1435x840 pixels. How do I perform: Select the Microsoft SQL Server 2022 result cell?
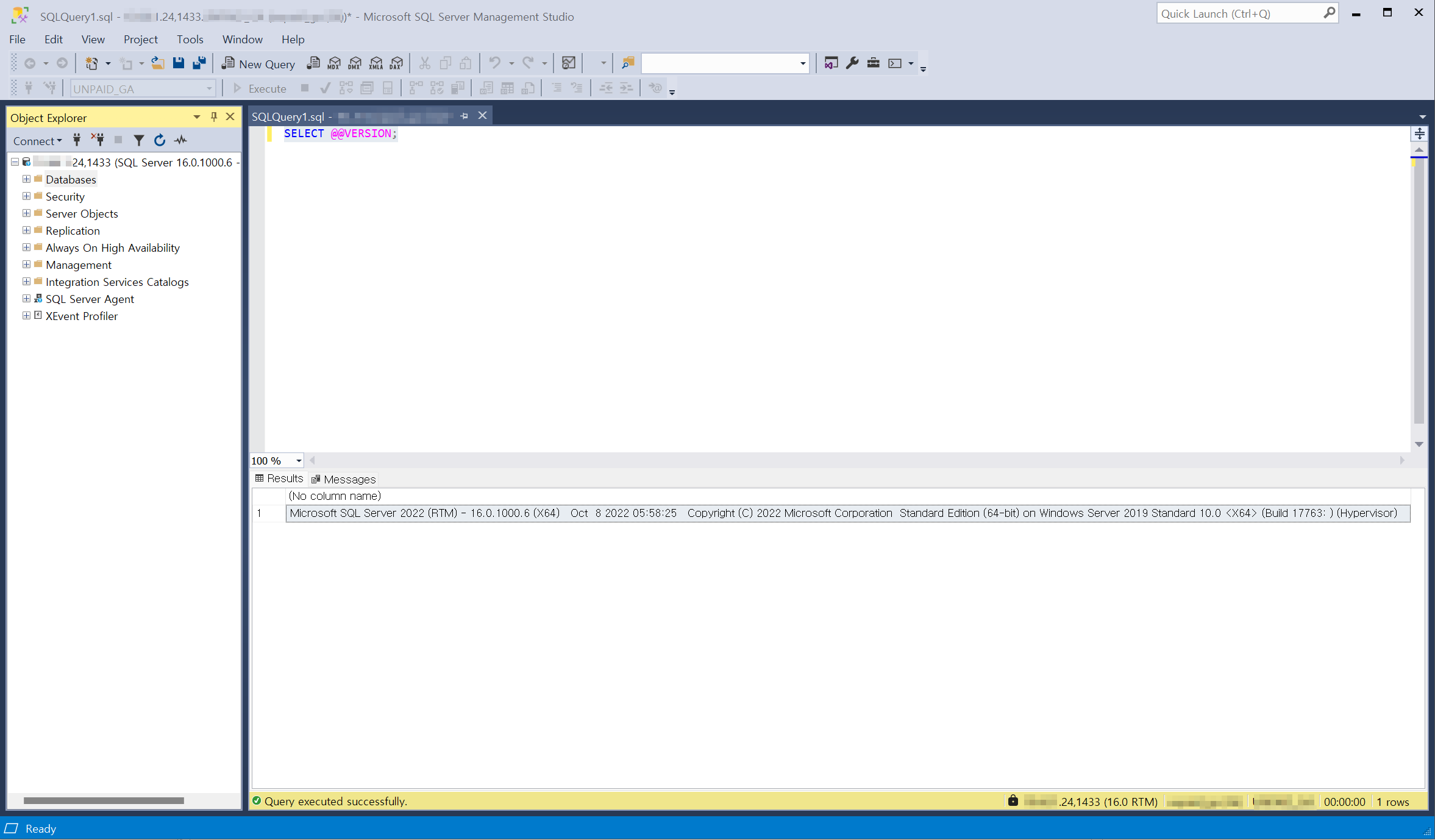848,513
